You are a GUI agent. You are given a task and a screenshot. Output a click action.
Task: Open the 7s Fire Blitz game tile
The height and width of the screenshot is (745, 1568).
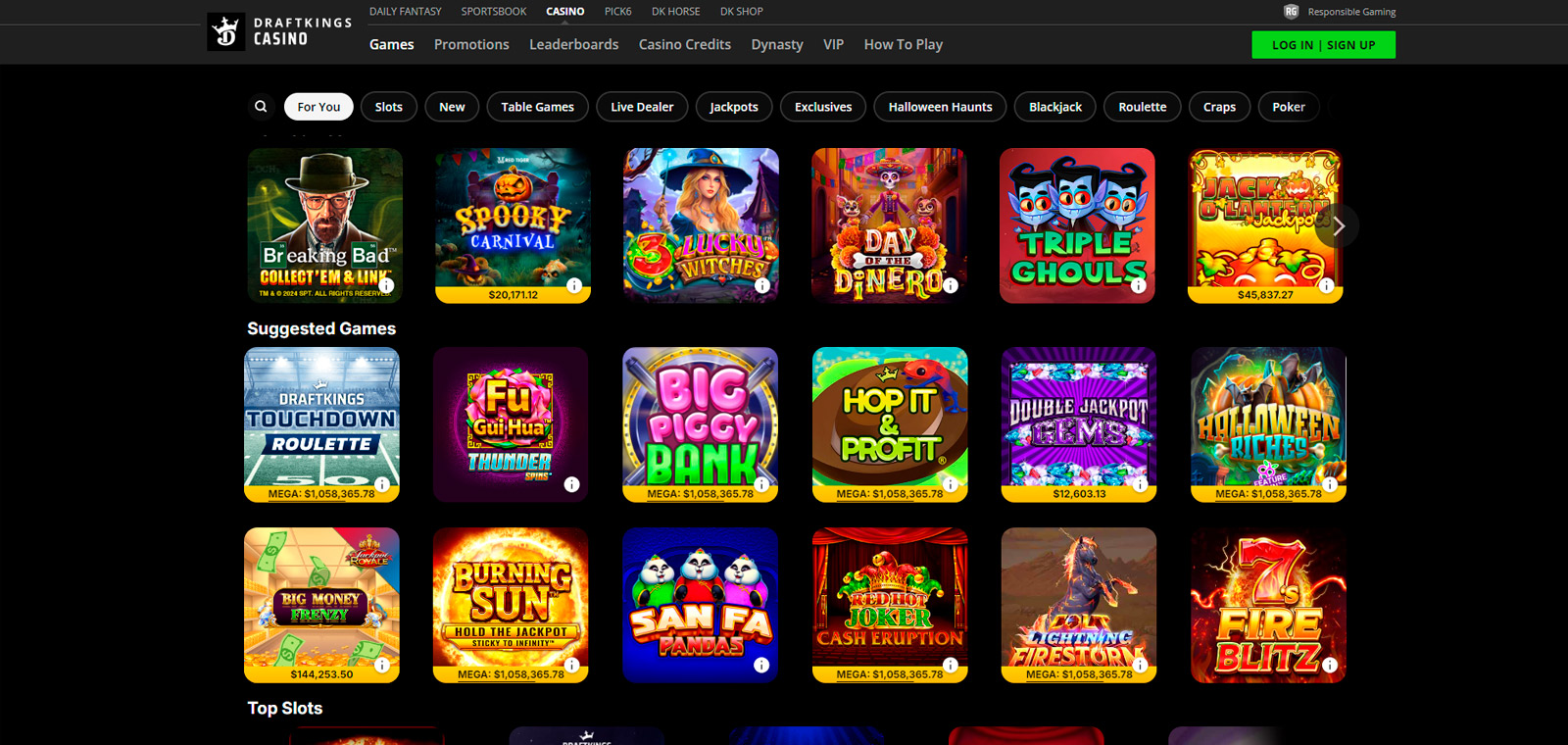(x=1269, y=605)
